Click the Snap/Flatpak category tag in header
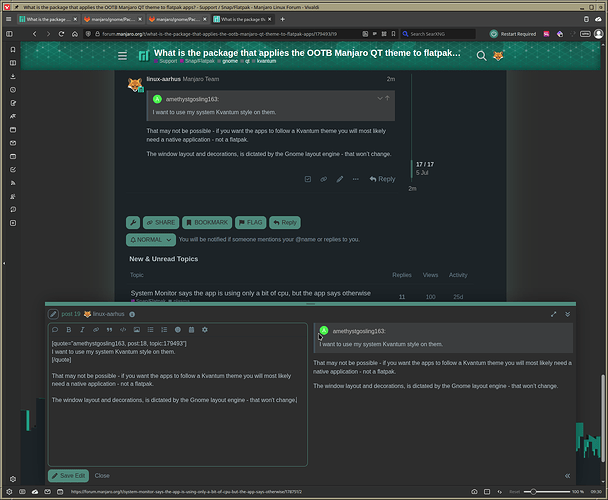 pyautogui.click(x=197, y=61)
